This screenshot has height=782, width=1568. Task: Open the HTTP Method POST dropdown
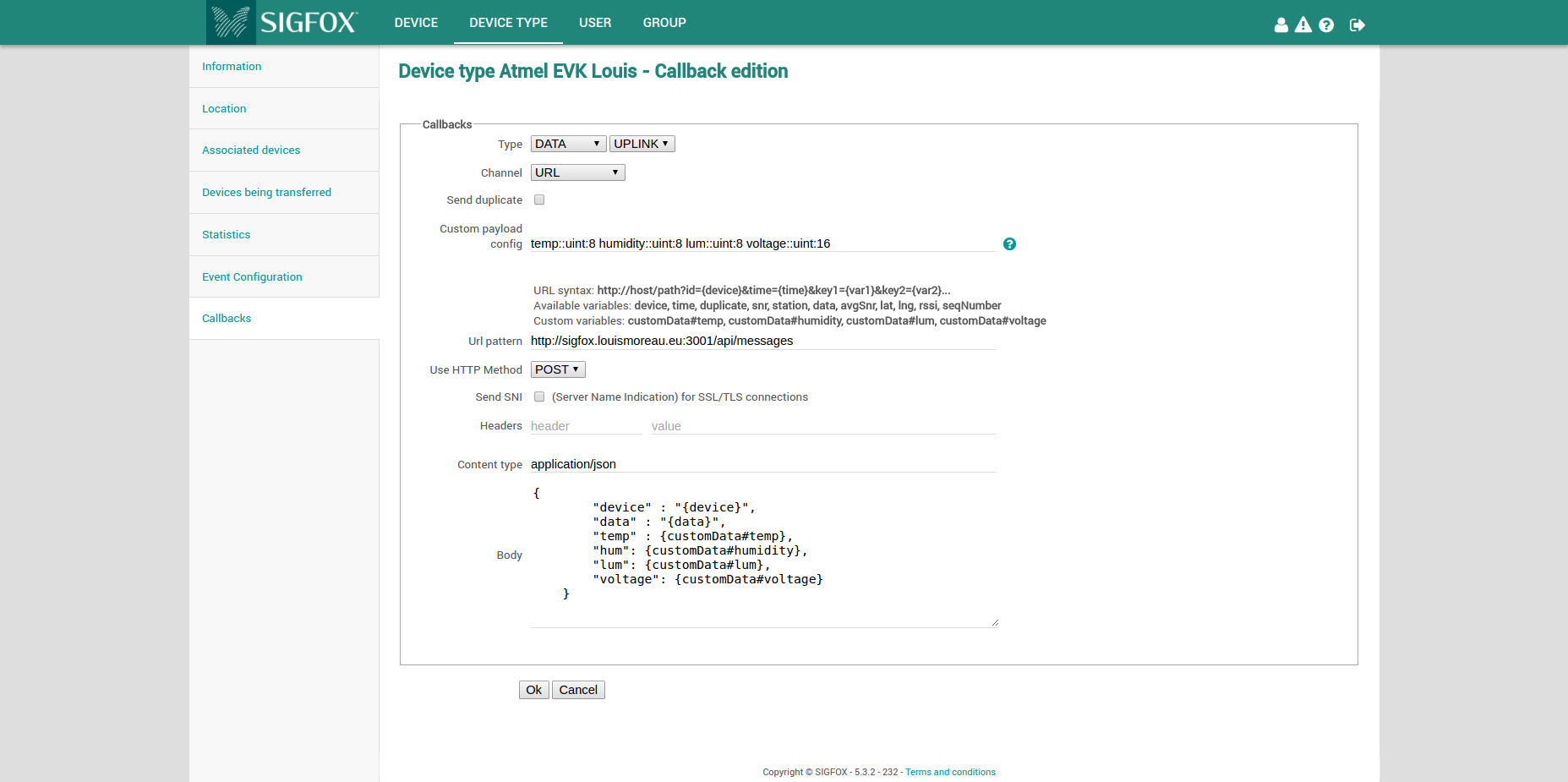558,369
